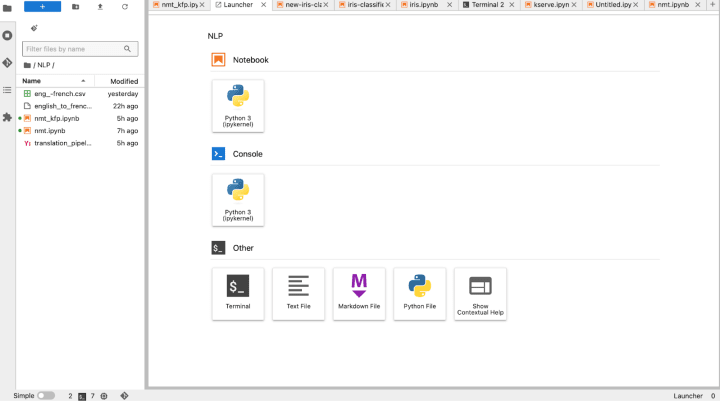Toggle Simple interface mode switch

pos(46,395)
